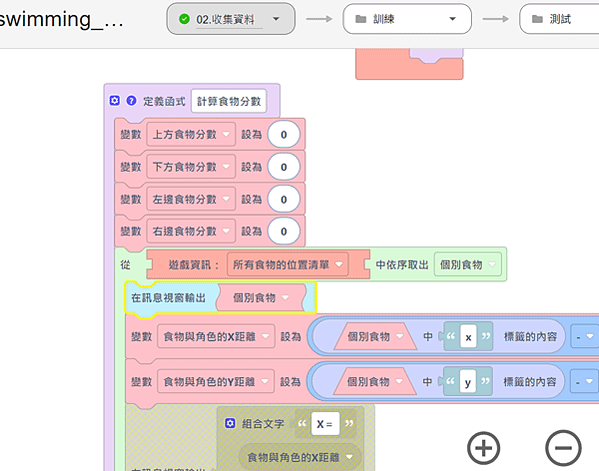Open 下方食物分數 variable dropdown

pos(191,167)
